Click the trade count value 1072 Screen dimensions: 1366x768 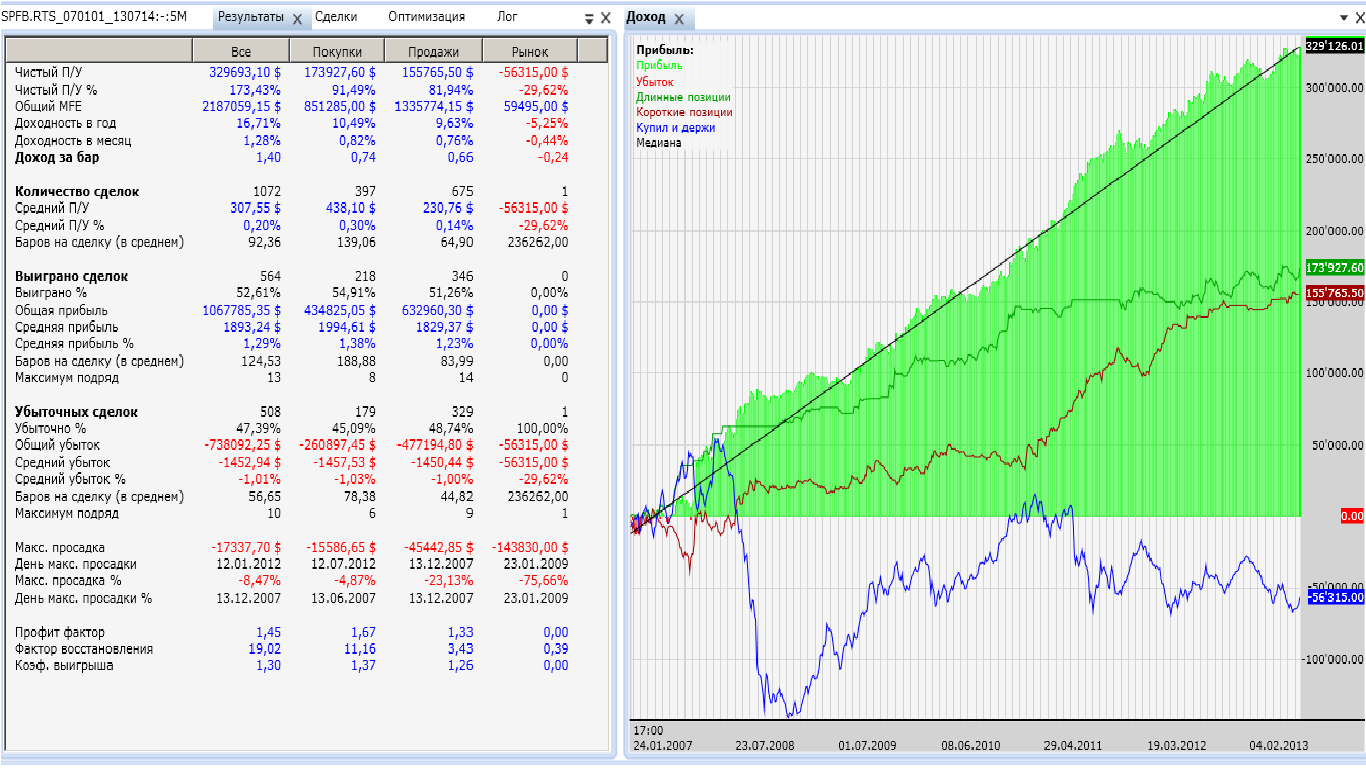click(267, 191)
